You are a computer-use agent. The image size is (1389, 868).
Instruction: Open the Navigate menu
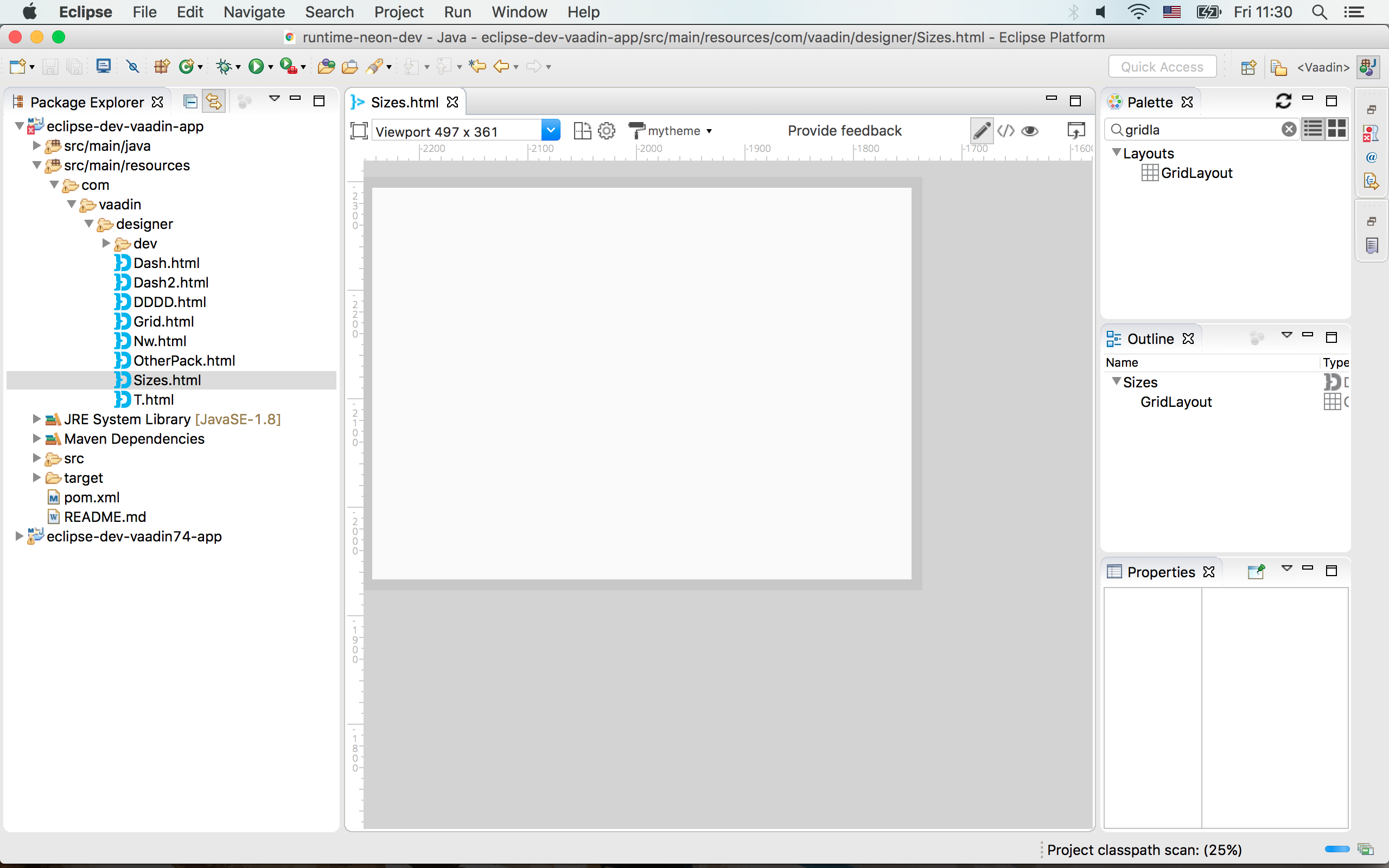(x=254, y=11)
